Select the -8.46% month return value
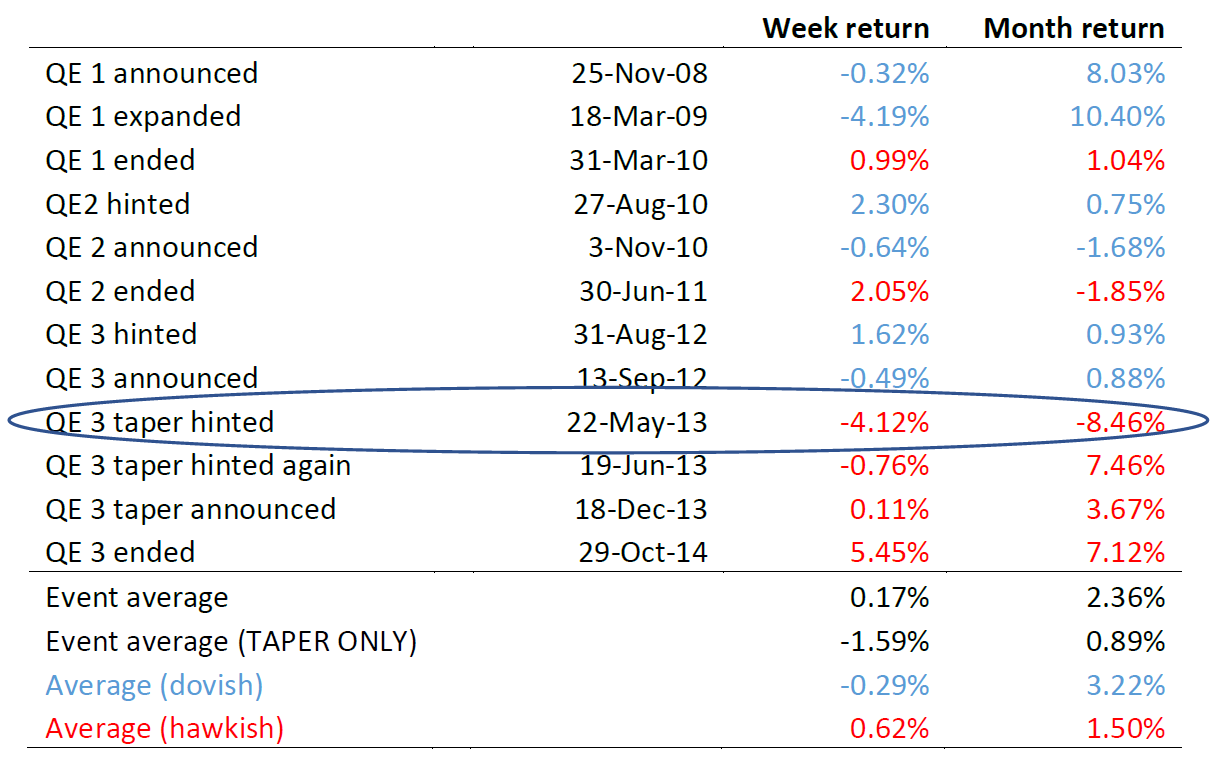1218x765 pixels. point(1121,422)
